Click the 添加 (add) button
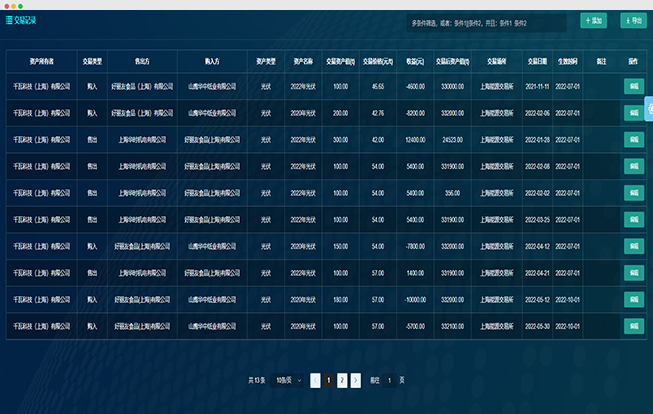653x414 pixels. tap(593, 20)
